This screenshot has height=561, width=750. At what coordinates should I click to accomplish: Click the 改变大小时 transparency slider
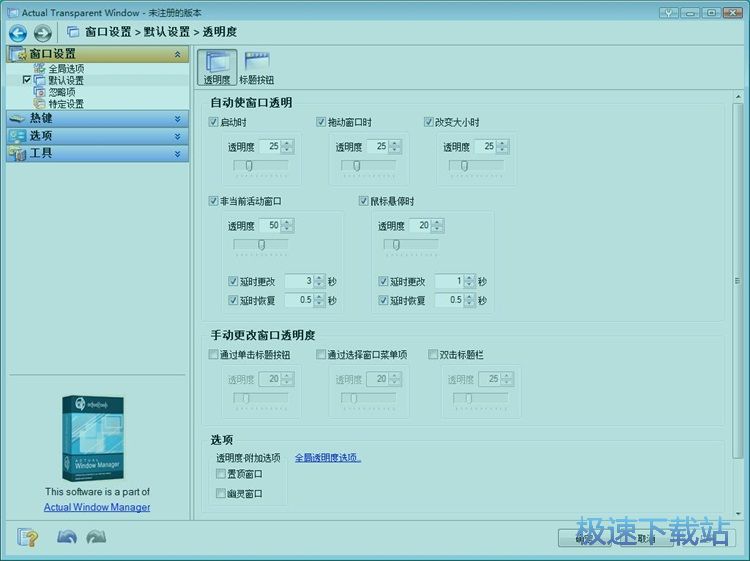pos(476,166)
